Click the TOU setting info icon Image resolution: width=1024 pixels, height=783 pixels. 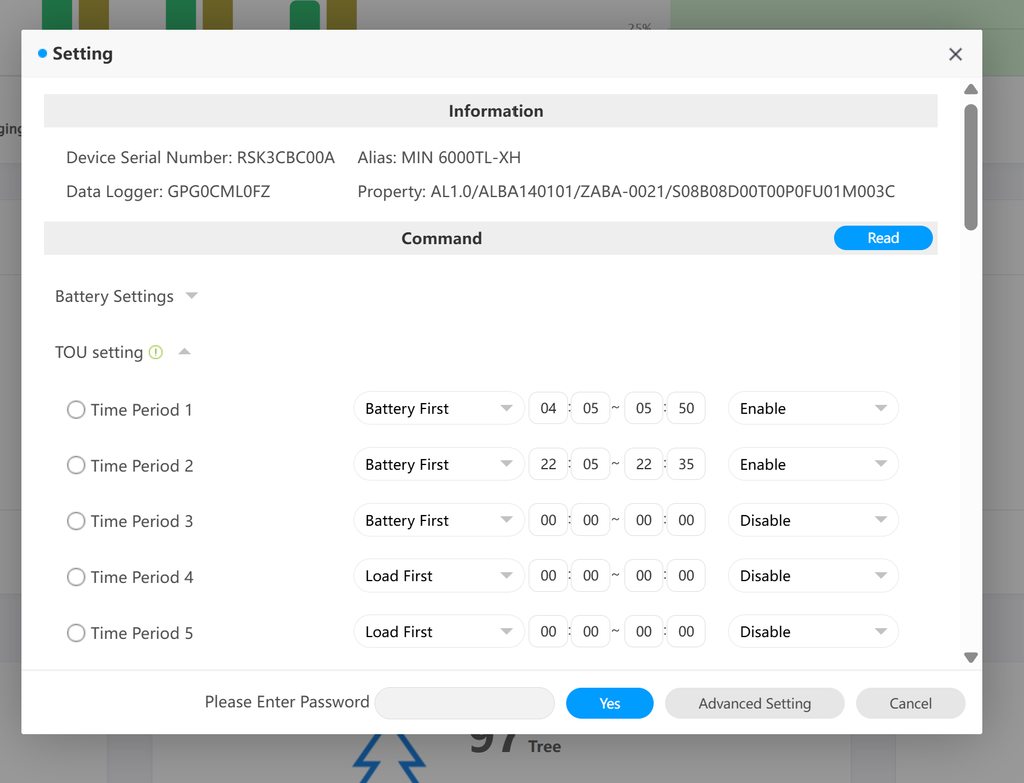(155, 352)
